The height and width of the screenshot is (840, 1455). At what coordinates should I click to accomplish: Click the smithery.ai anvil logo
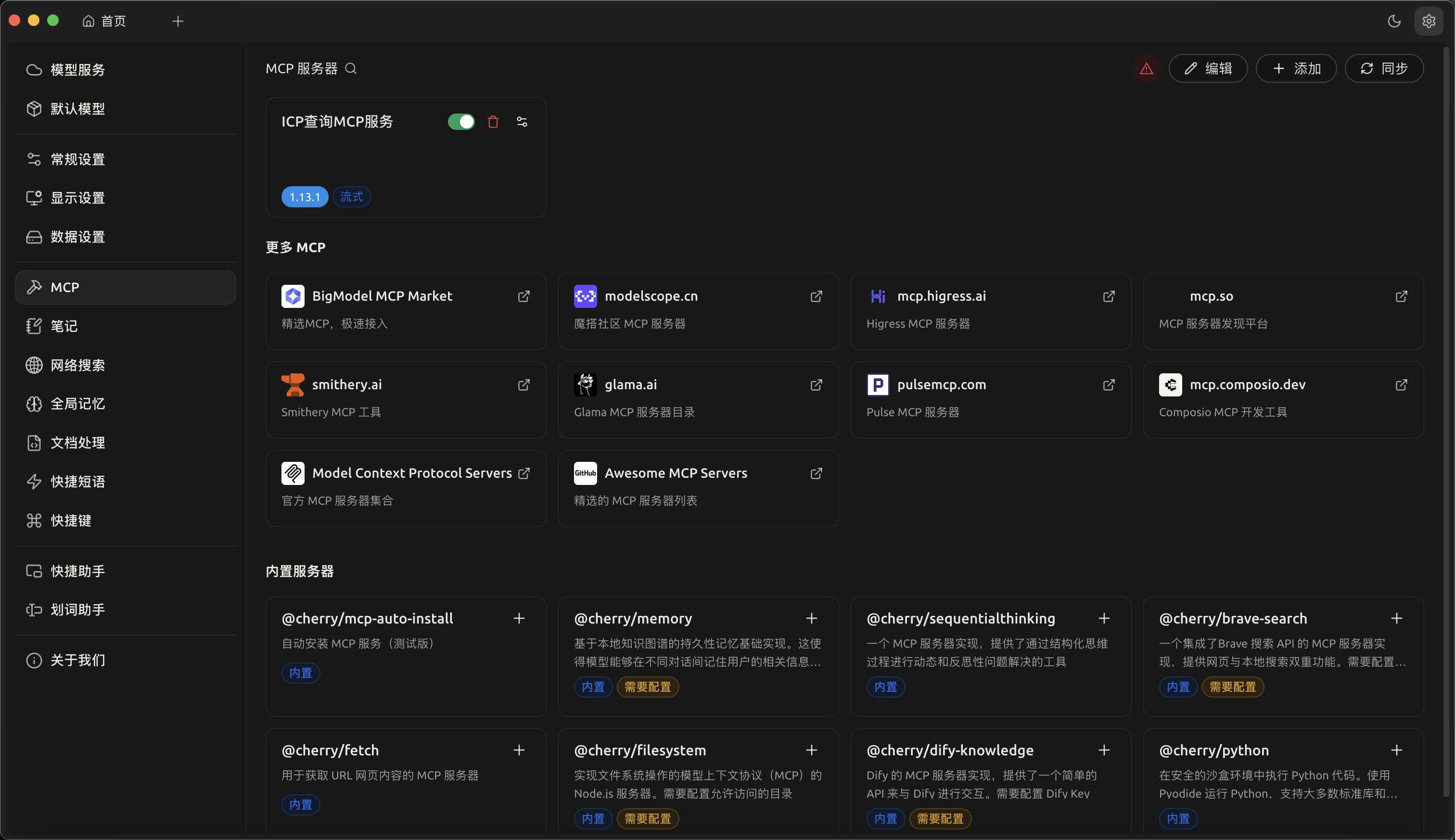(293, 385)
